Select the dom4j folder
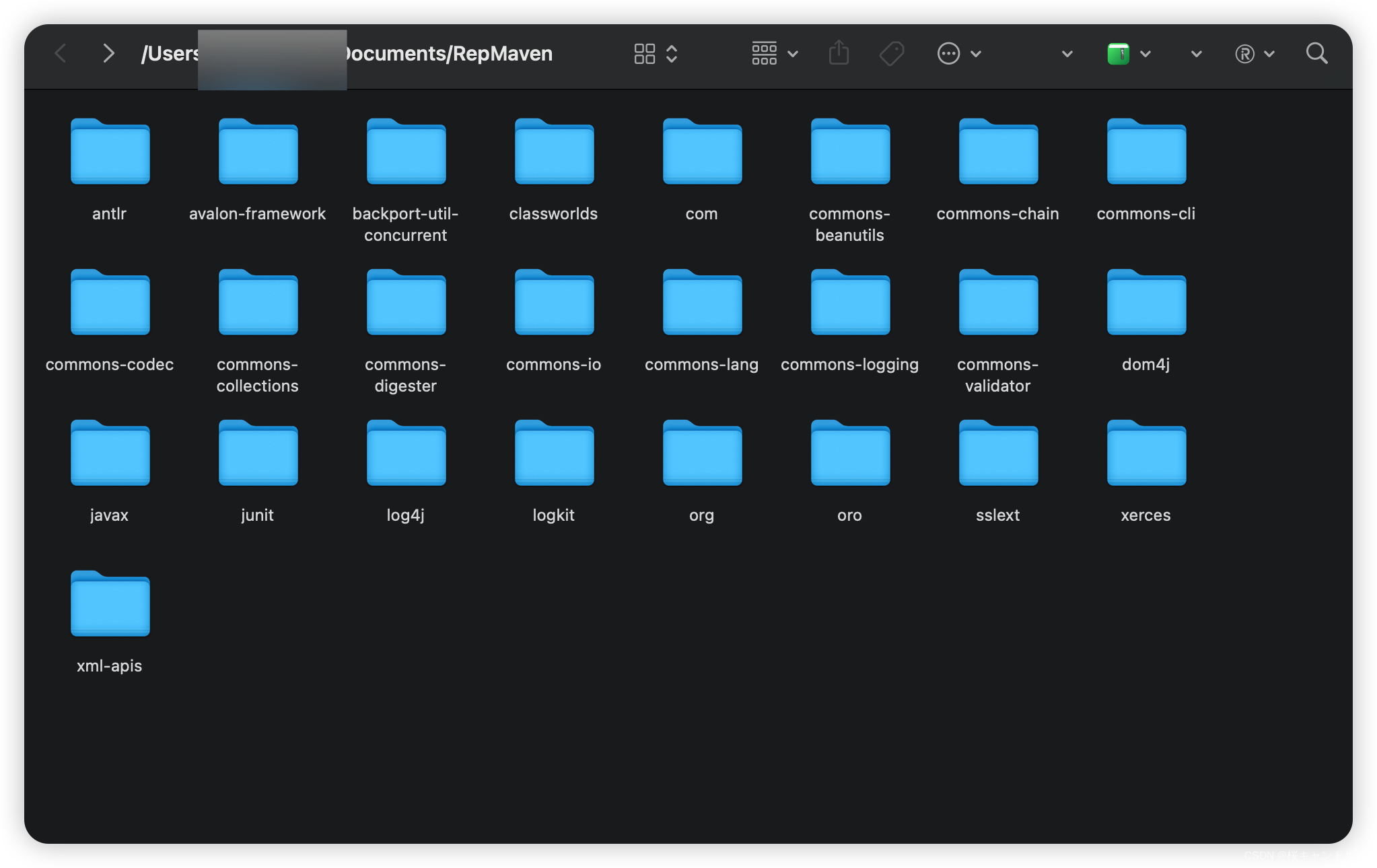 point(1147,301)
